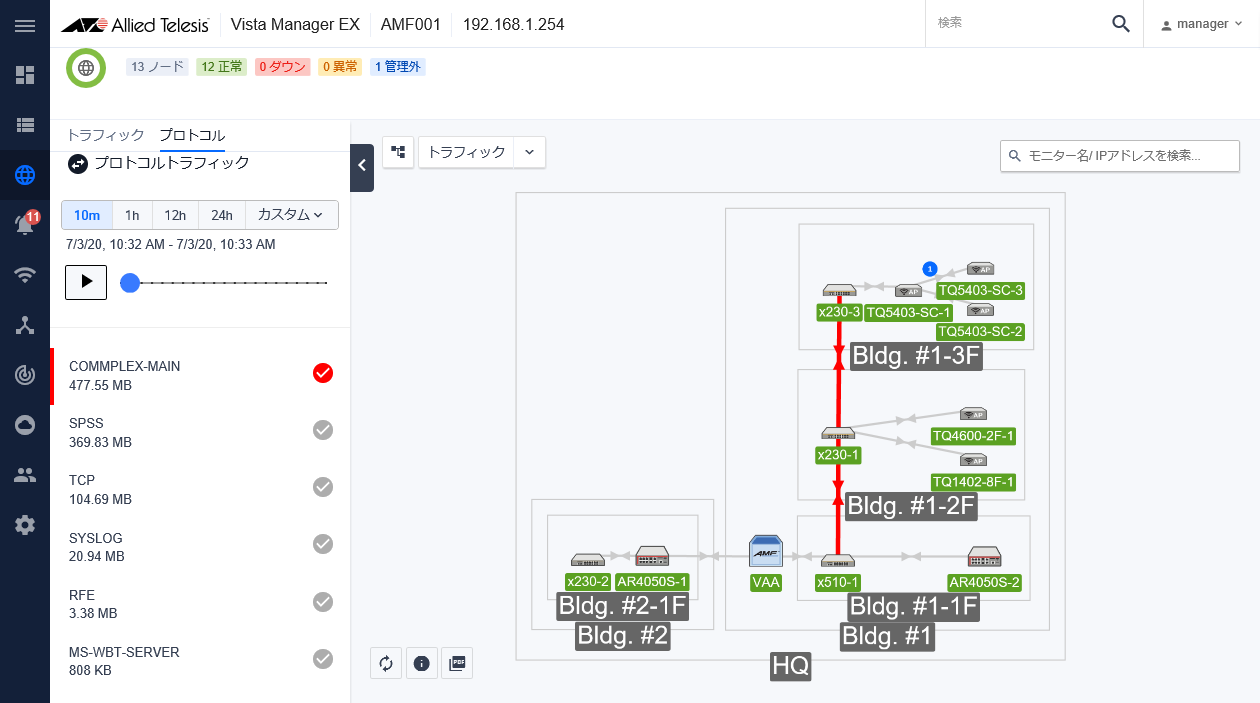1260x703 pixels.
Task: Filter by 13 ノード badge
Action: pyautogui.click(x=157, y=67)
